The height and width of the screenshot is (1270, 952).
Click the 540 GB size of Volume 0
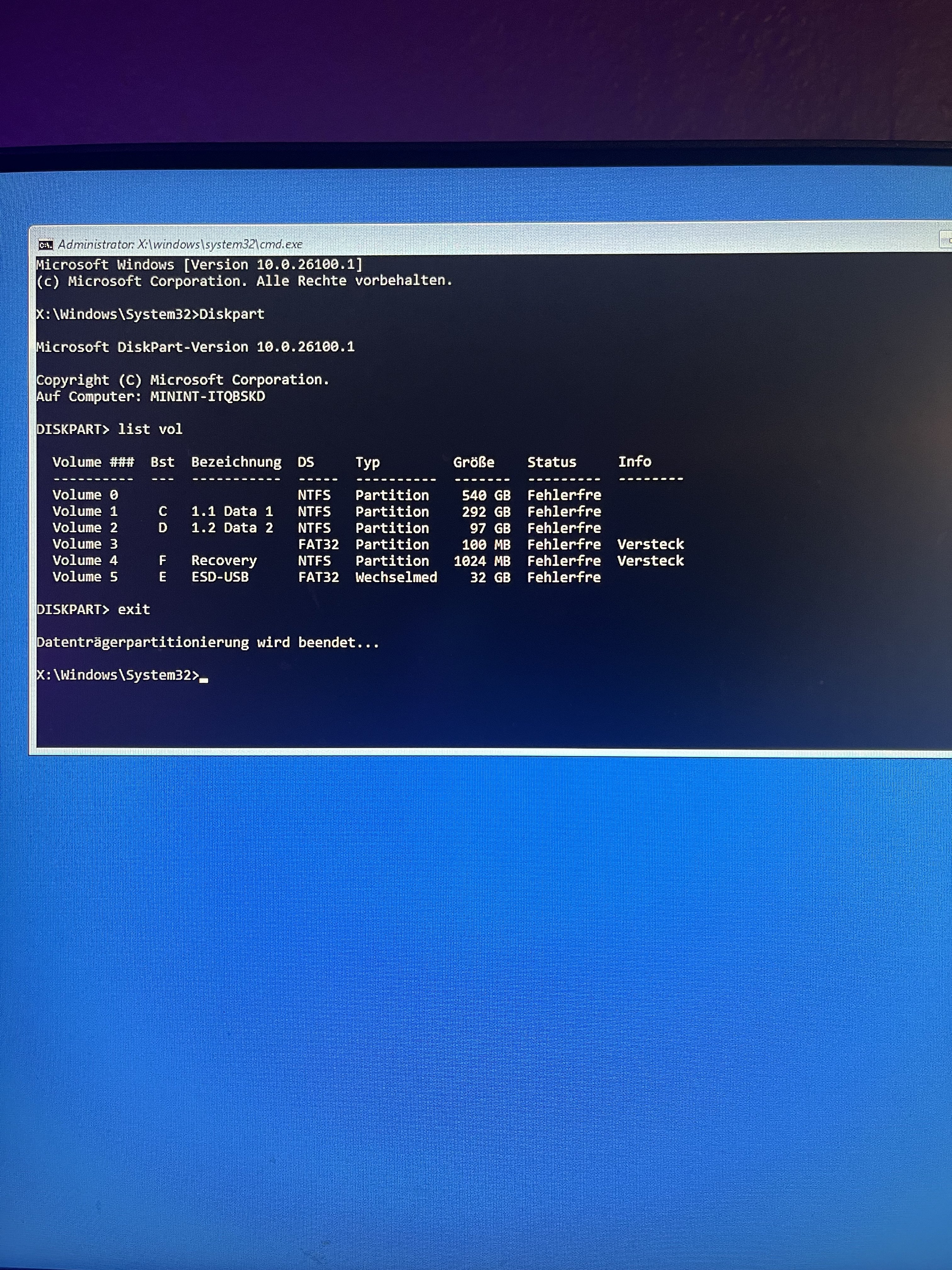485,495
